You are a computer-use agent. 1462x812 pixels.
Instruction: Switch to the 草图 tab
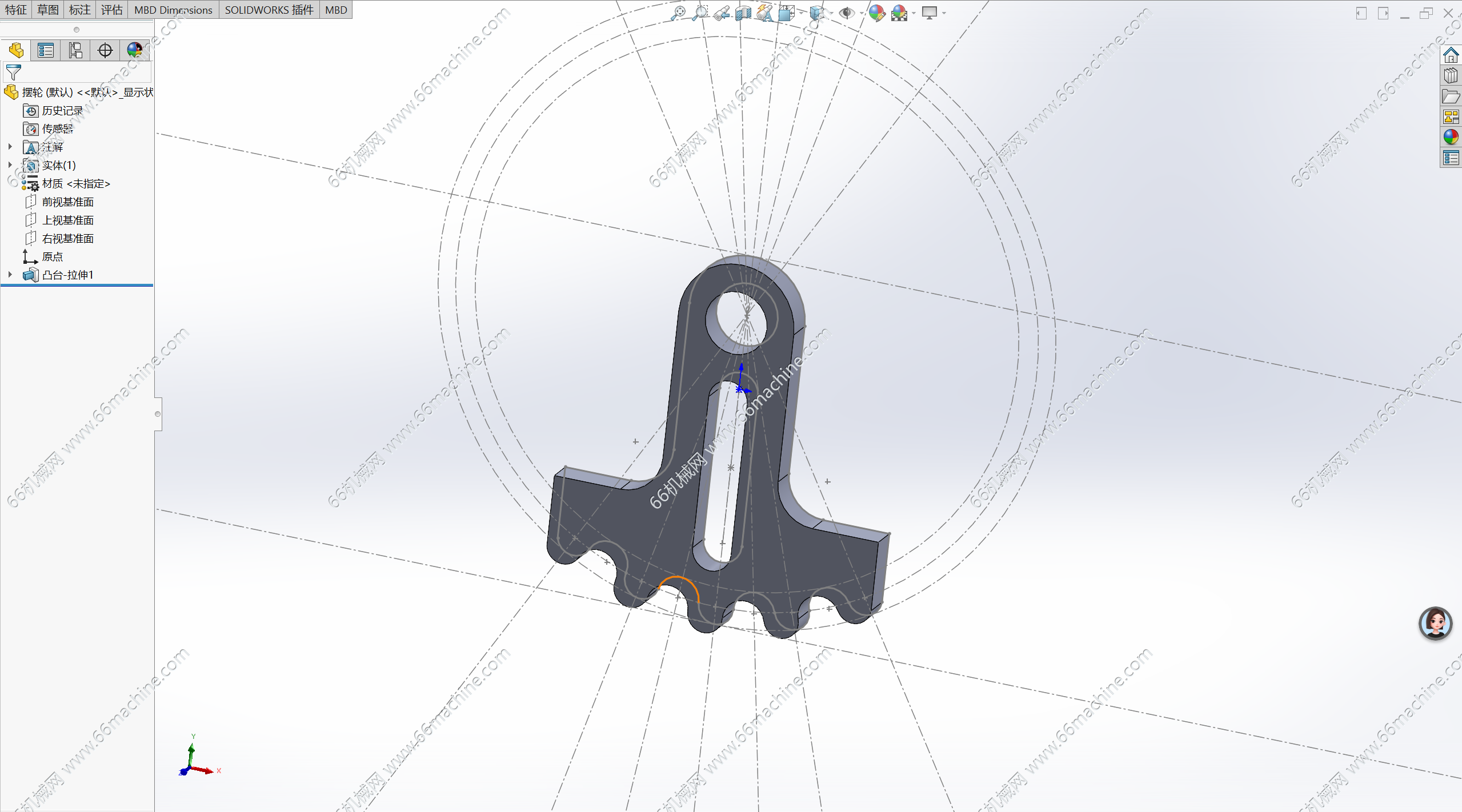pos(48,10)
